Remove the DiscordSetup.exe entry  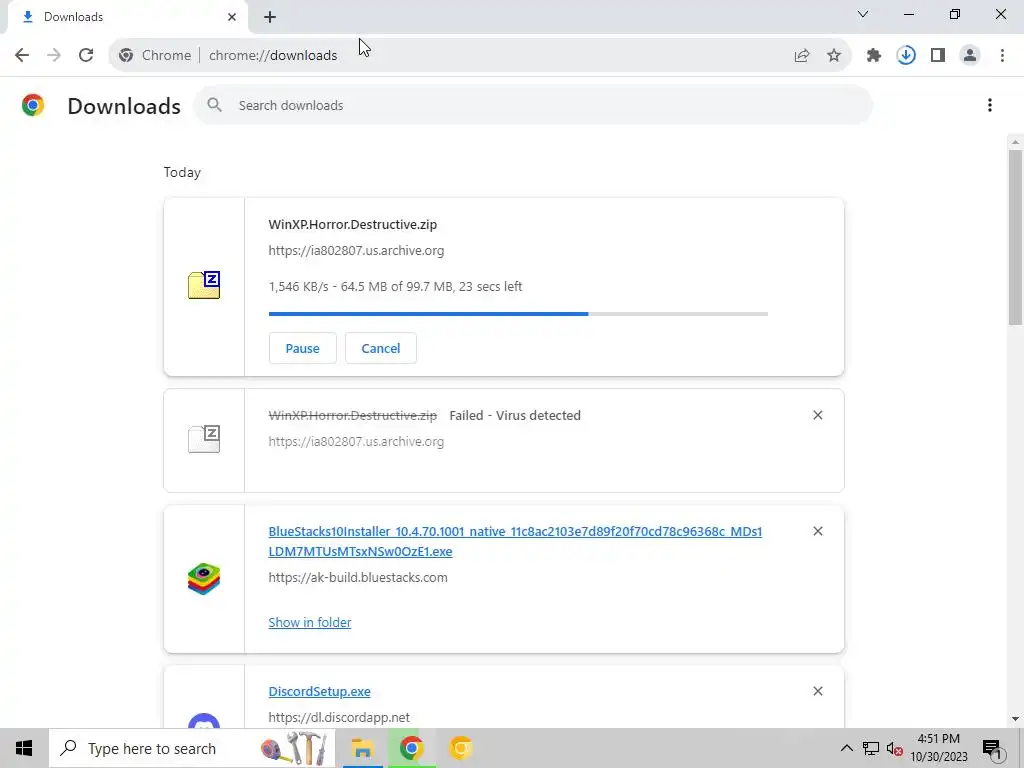[818, 691]
